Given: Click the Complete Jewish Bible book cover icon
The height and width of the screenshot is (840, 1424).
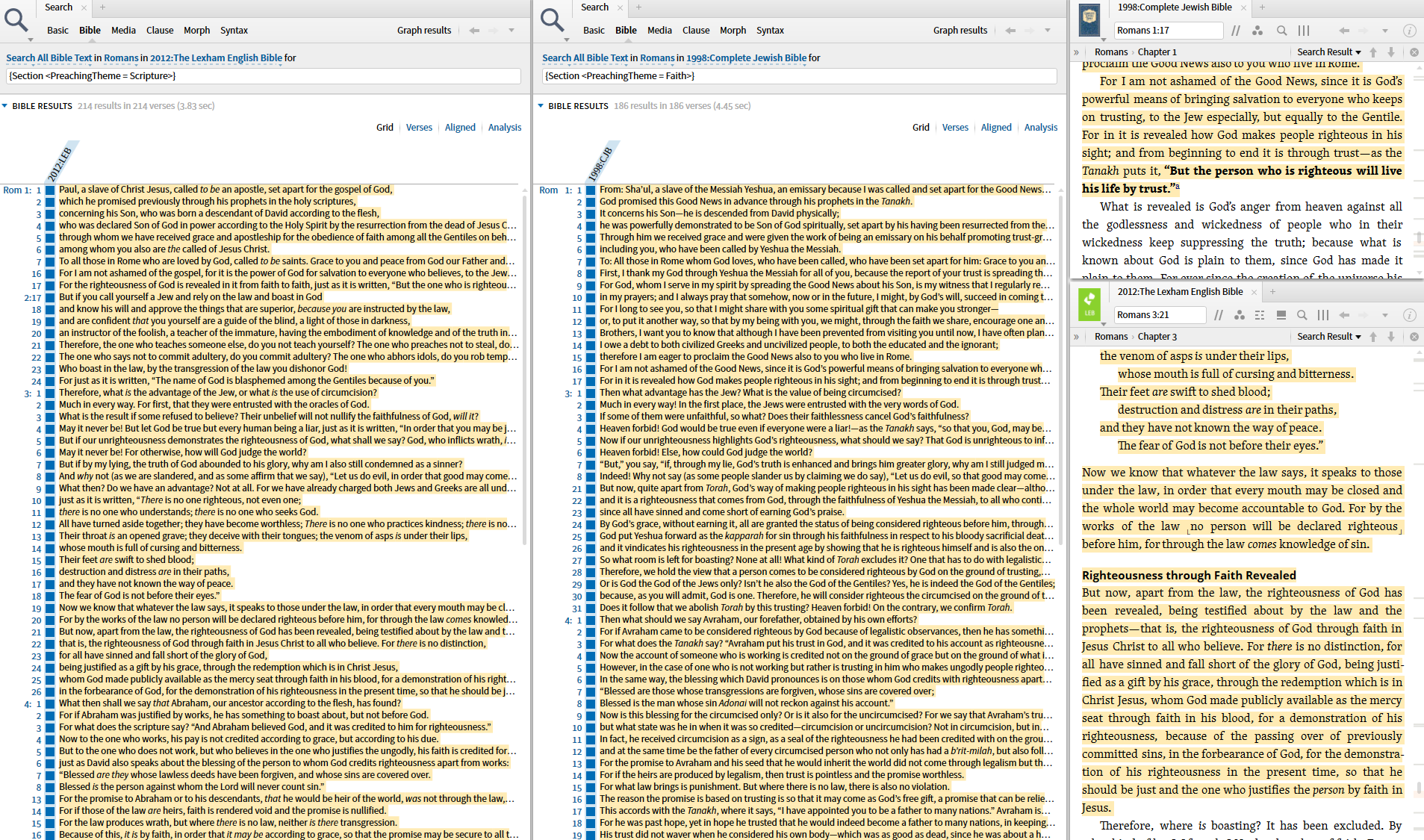Looking at the screenshot, I should 1089,19.
